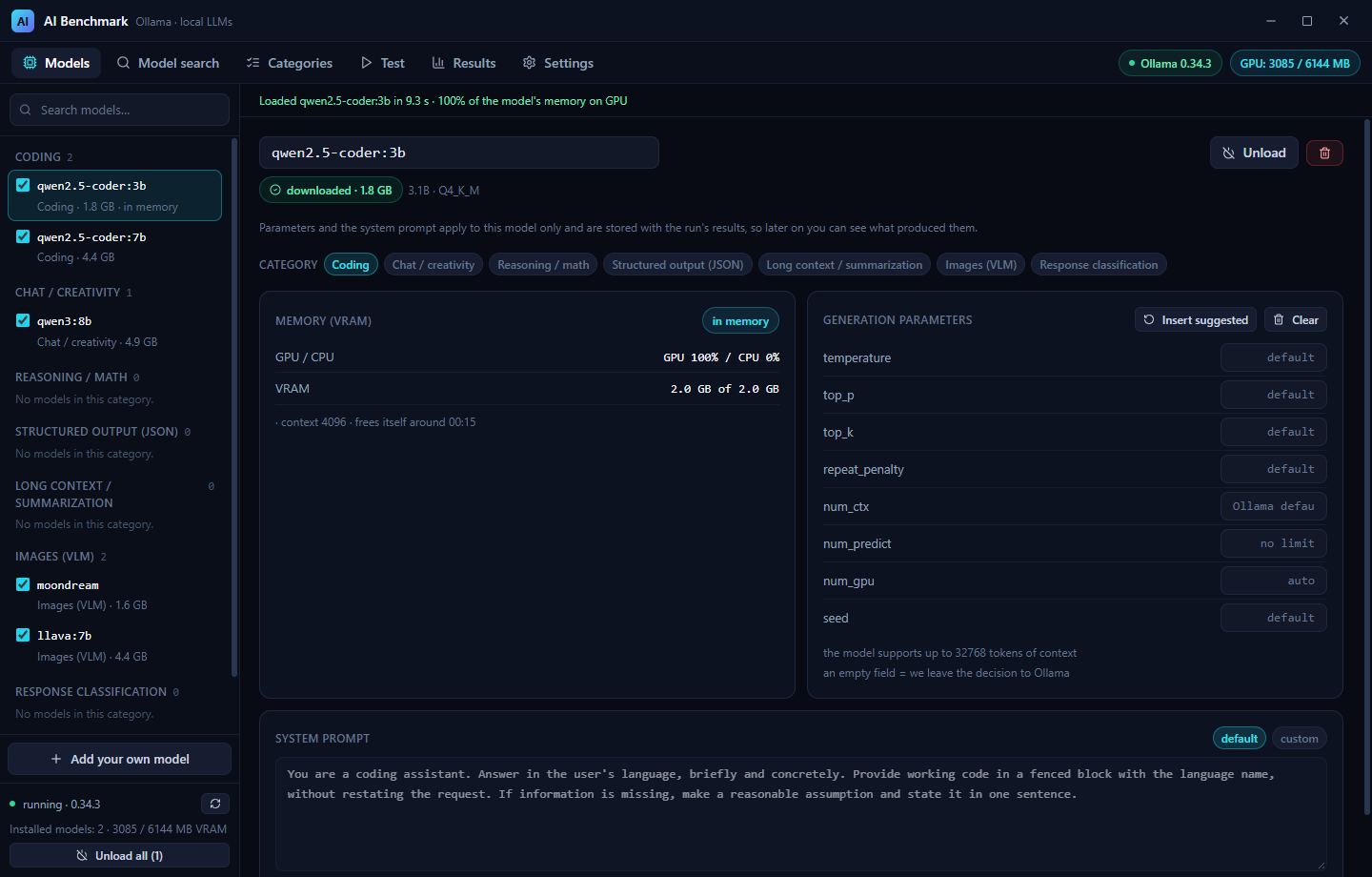This screenshot has width=1372, height=877.
Task: Uncheck the qwen3:8b model checkbox
Action: (23, 320)
